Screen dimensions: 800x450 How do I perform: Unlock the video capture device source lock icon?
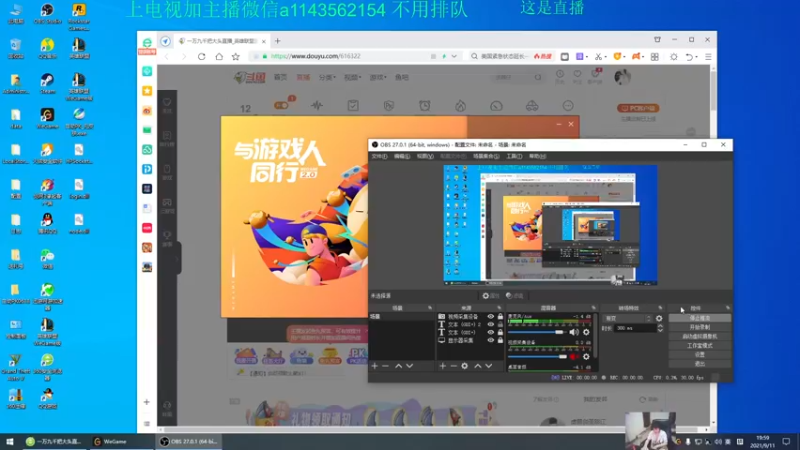click(500, 317)
